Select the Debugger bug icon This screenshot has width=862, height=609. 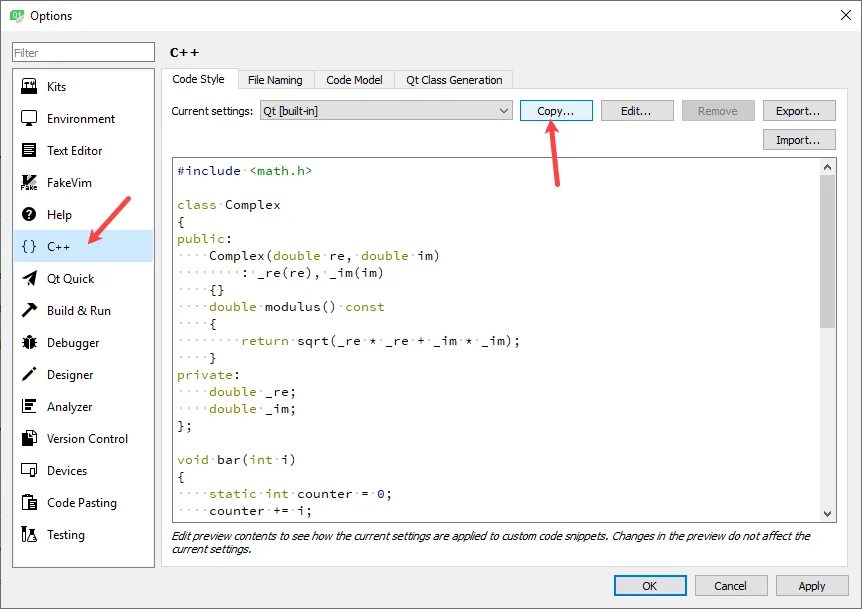point(29,342)
